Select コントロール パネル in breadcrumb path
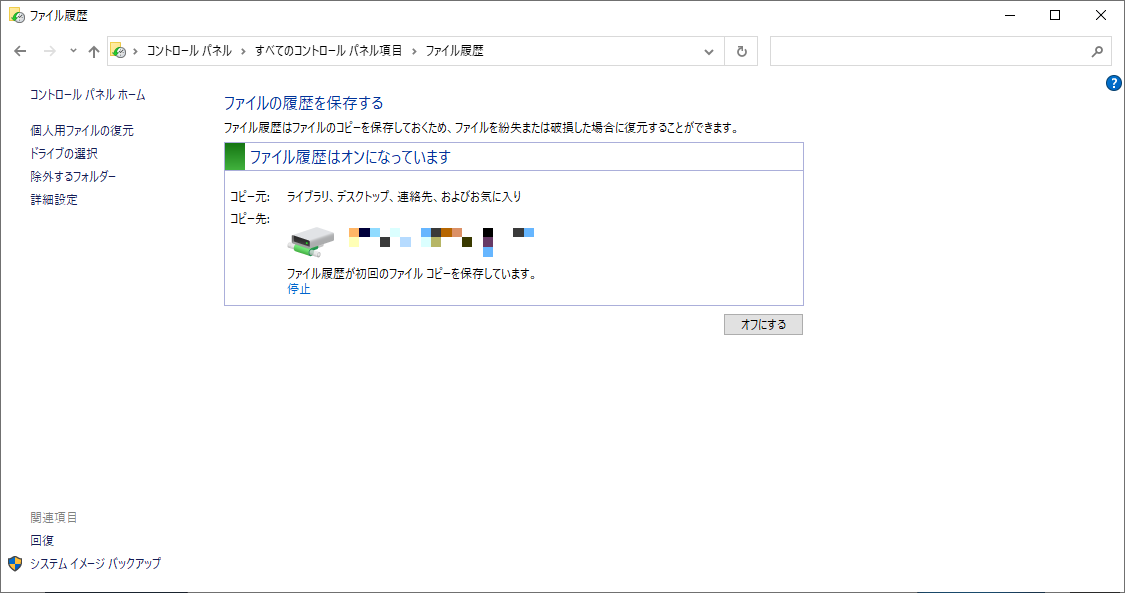The image size is (1125, 593). pos(189,51)
